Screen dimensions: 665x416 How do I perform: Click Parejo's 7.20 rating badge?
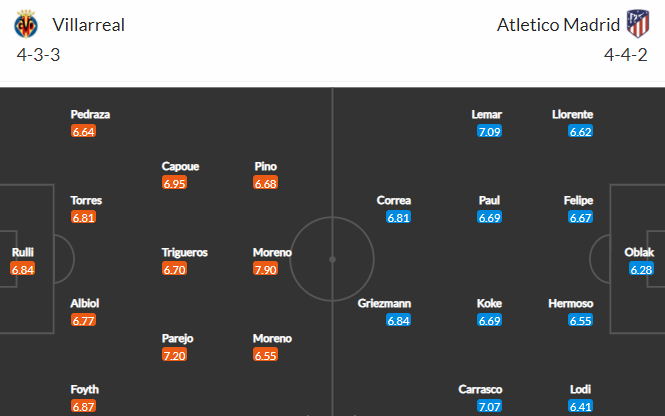point(174,355)
